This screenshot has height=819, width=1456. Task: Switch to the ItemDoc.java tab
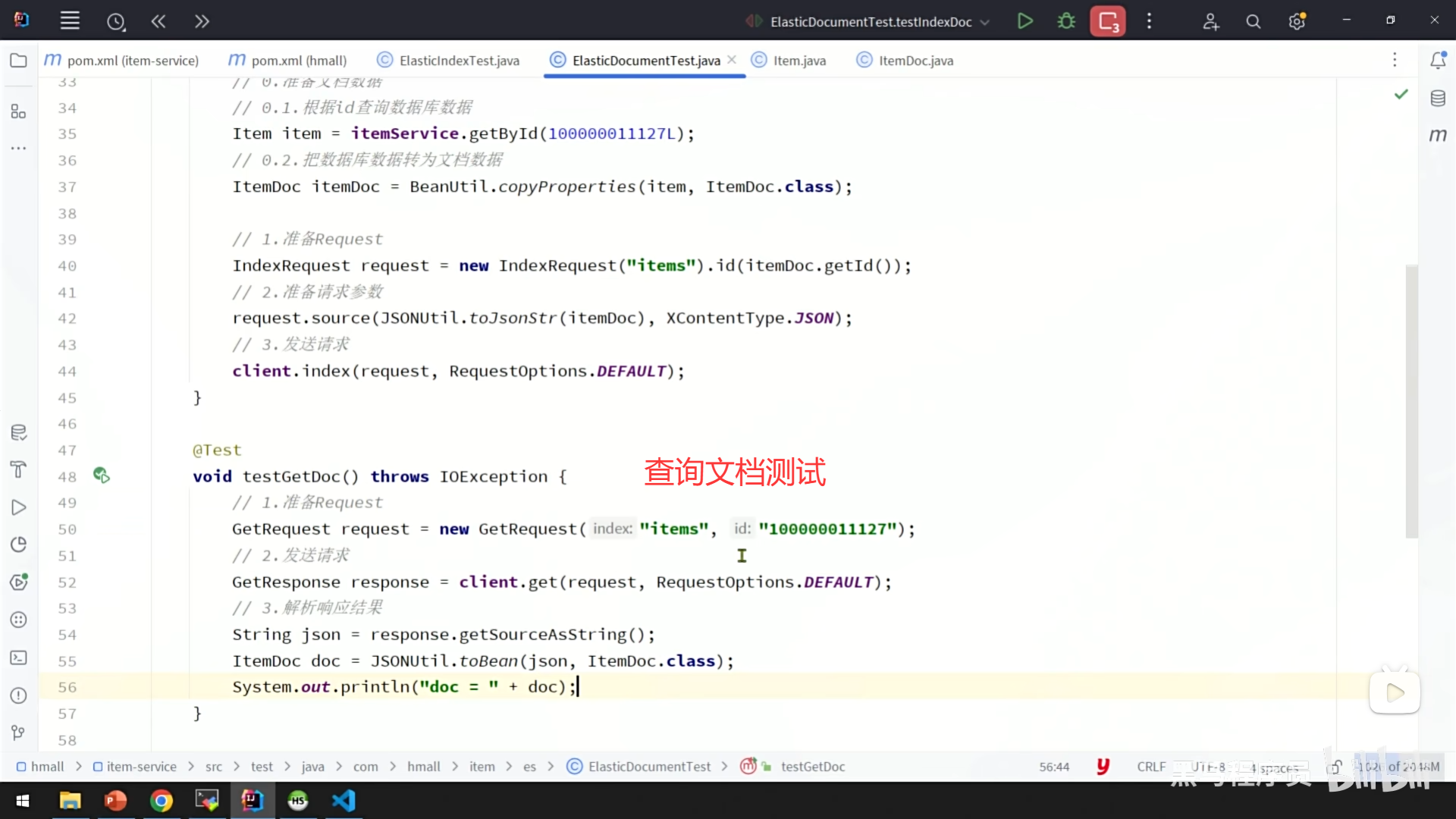915,61
